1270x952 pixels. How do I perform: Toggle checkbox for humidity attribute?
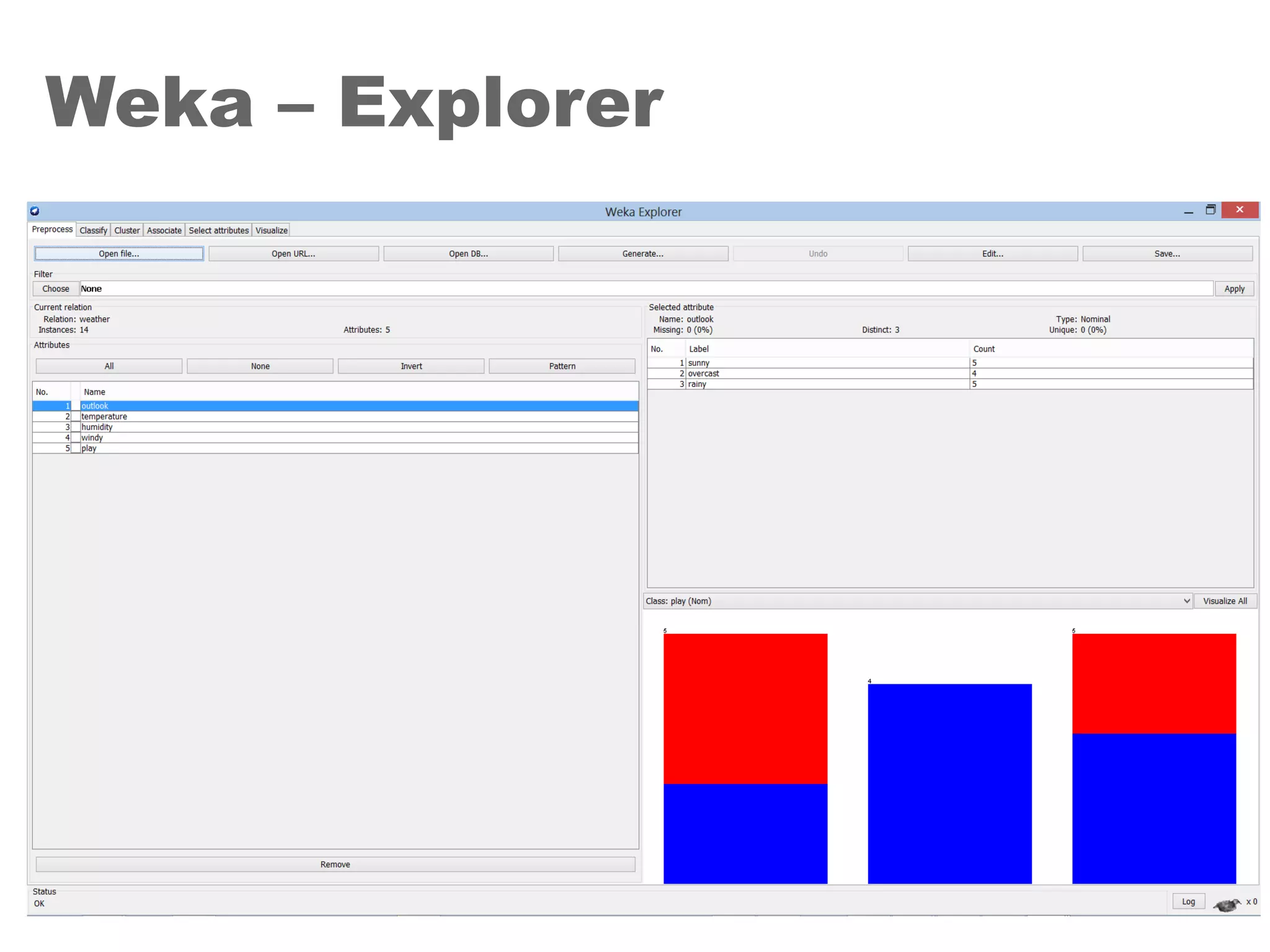click(x=76, y=427)
